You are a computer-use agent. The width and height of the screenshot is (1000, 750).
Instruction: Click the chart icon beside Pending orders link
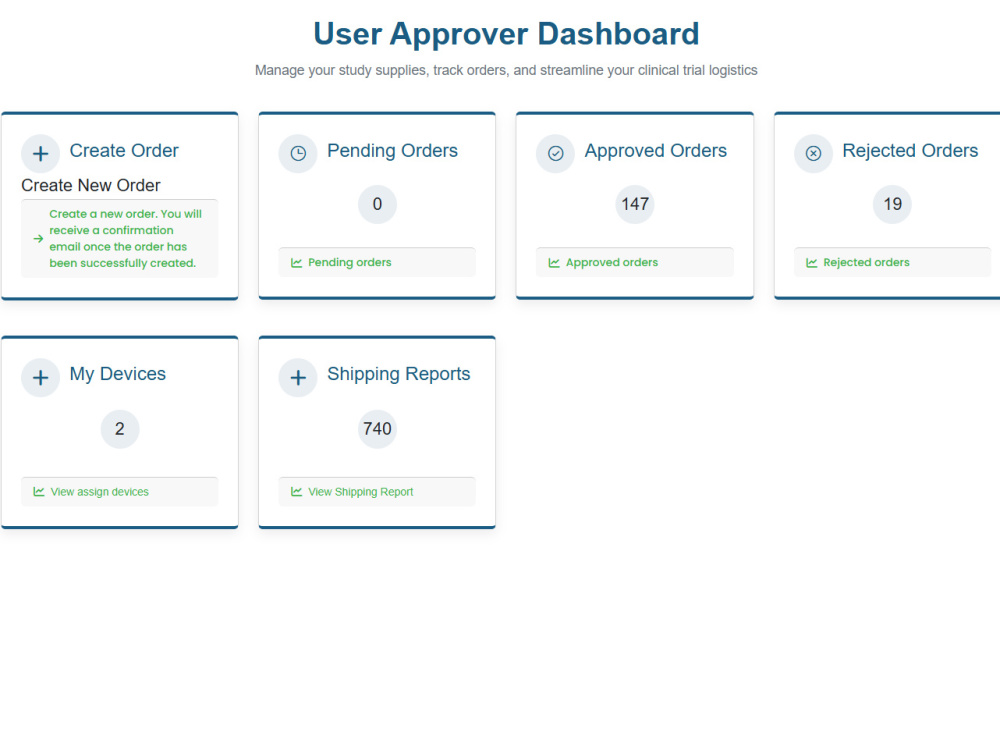coord(297,263)
